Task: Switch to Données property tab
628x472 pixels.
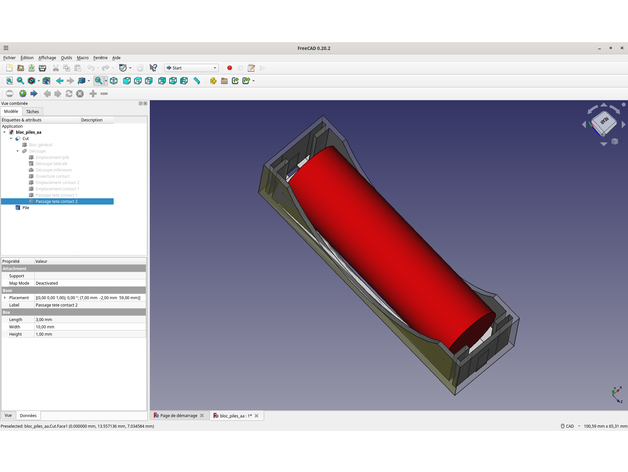Action: [28, 415]
